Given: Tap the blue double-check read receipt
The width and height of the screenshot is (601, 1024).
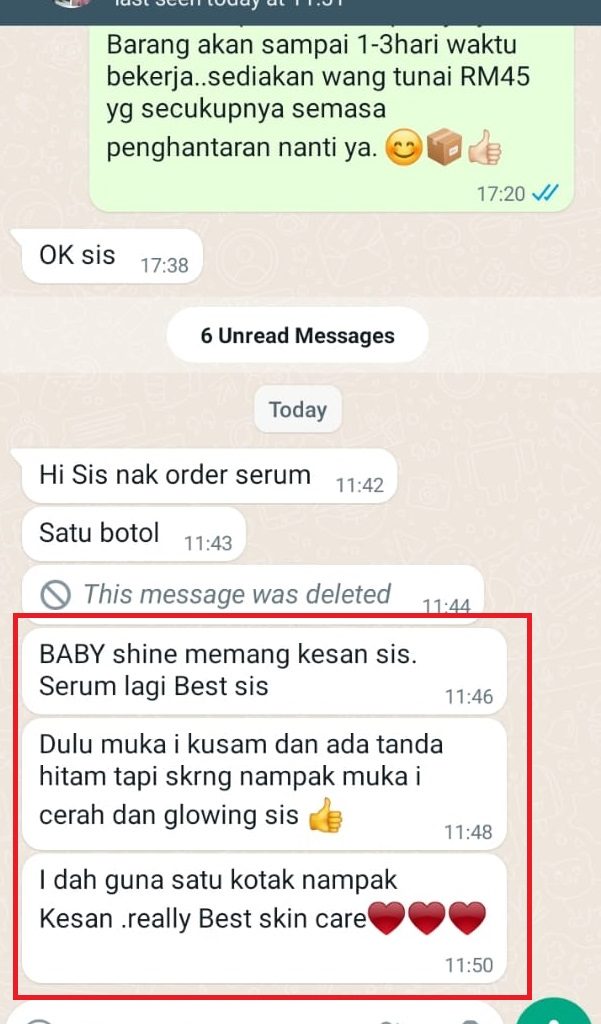Looking at the screenshot, I should 545,193.
